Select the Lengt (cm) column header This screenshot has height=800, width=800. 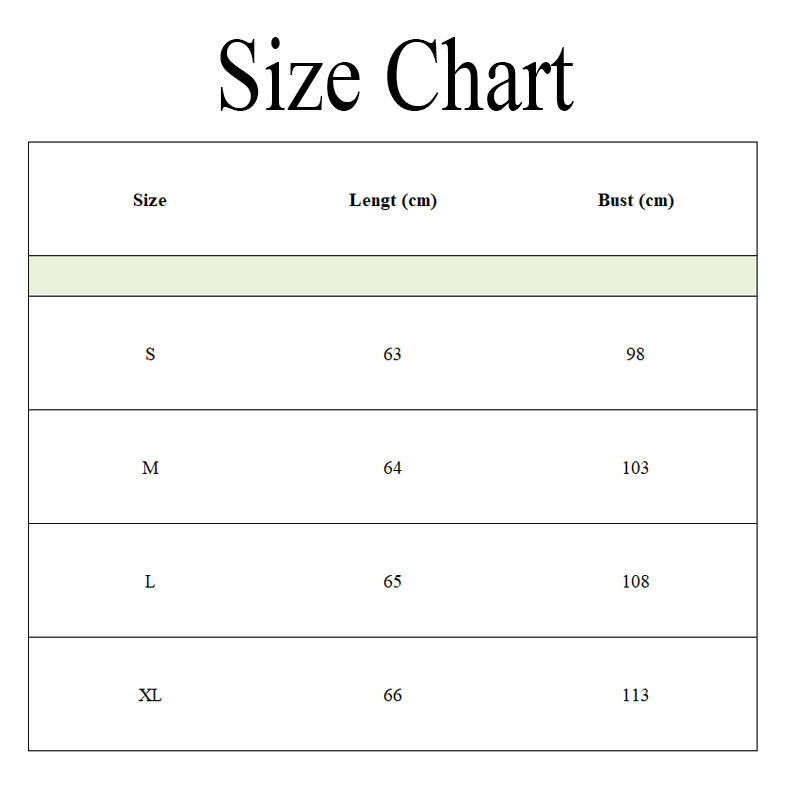point(393,201)
